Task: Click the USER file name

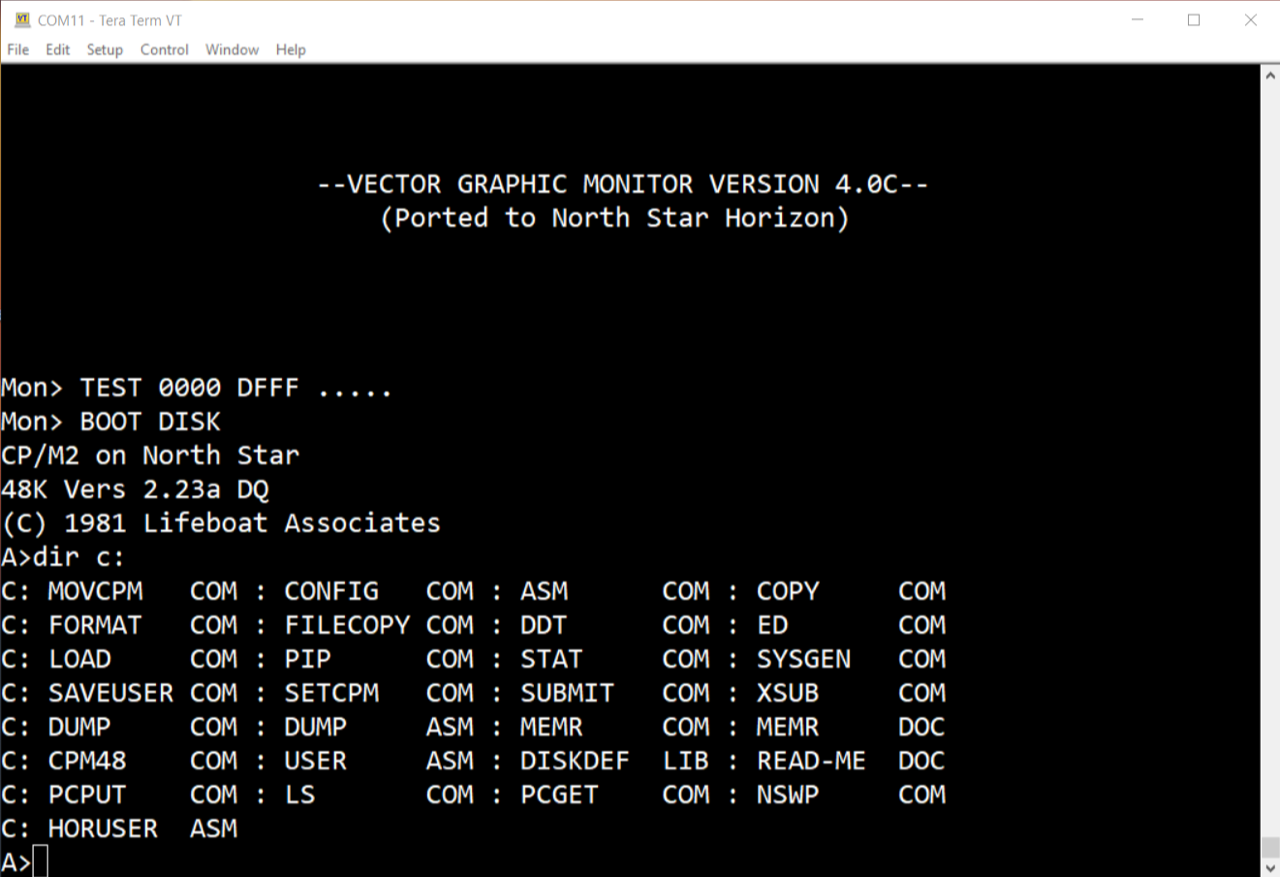Action: pyautogui.click(x=315, y=762)
